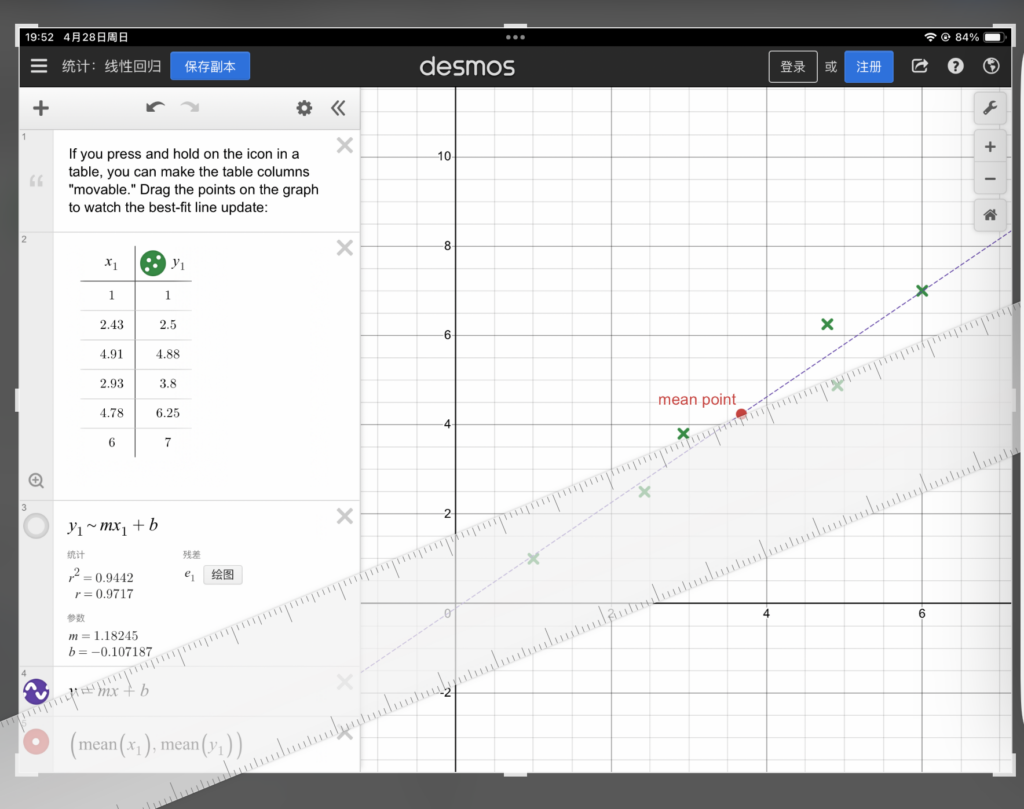Delete the table expression with X
Viewport: 1024px width, 809px height.
pyautogui.click(x=344, y=248)
